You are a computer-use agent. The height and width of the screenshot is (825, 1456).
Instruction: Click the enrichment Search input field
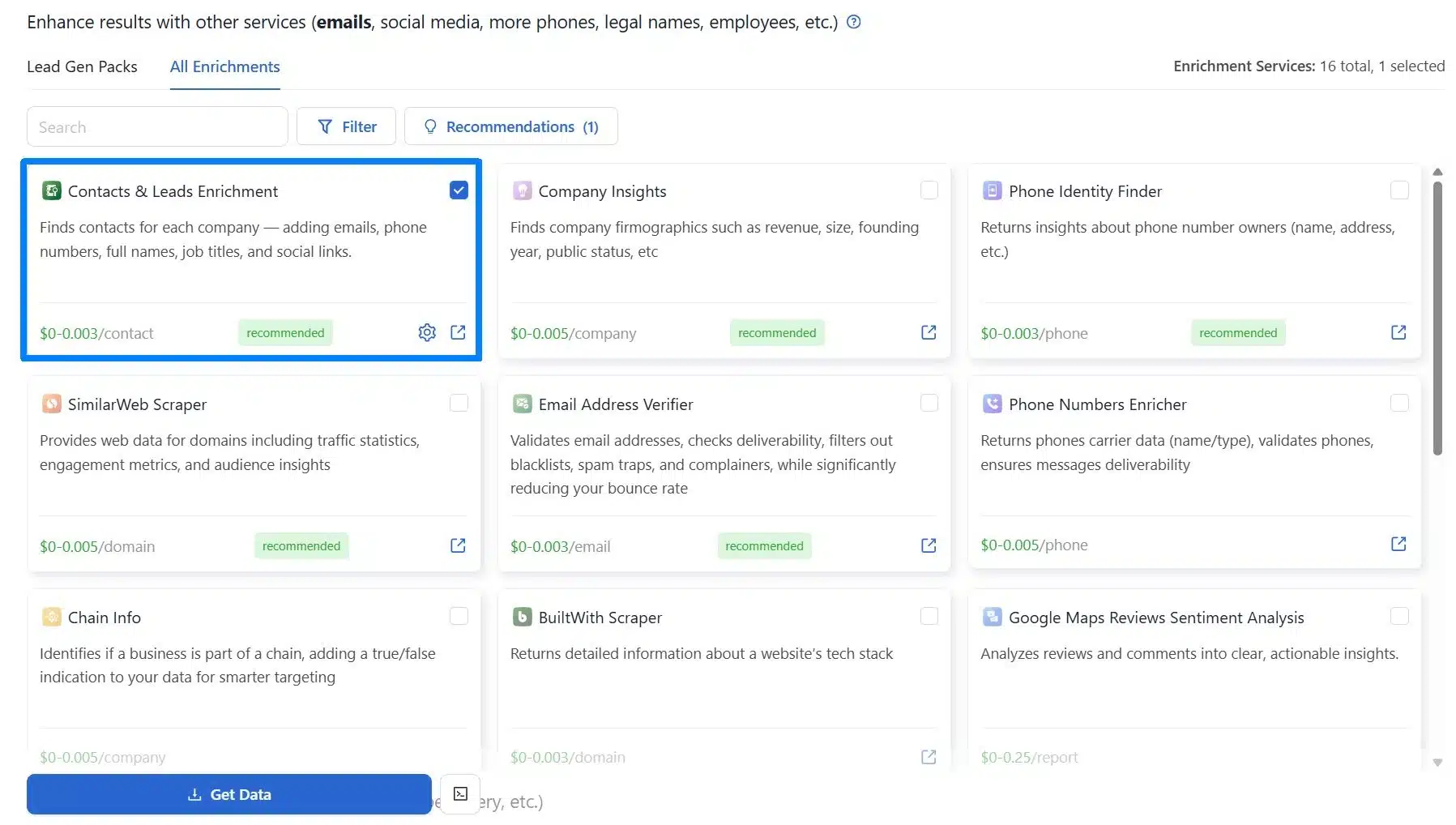[157, 127]
